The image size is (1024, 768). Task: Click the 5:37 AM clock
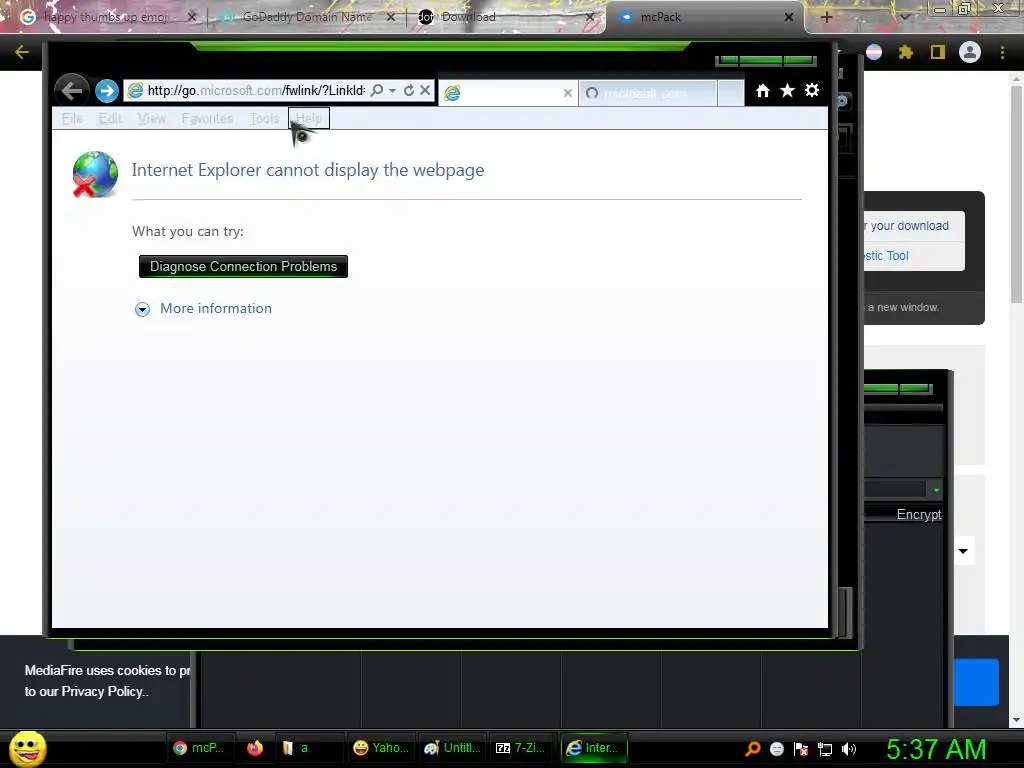click(x=936, y=749)
